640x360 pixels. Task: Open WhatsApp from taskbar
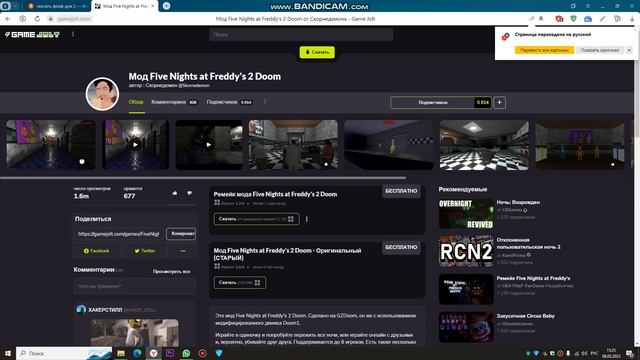(x=186, y=353)
